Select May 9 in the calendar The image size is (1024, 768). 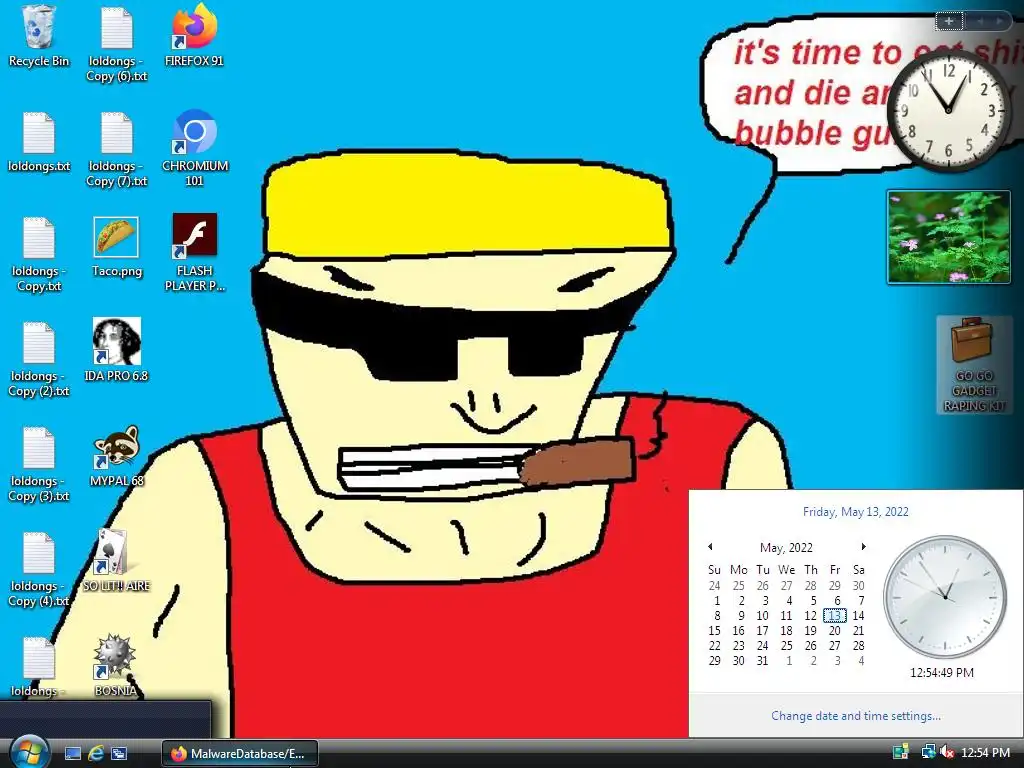point(741,615)
